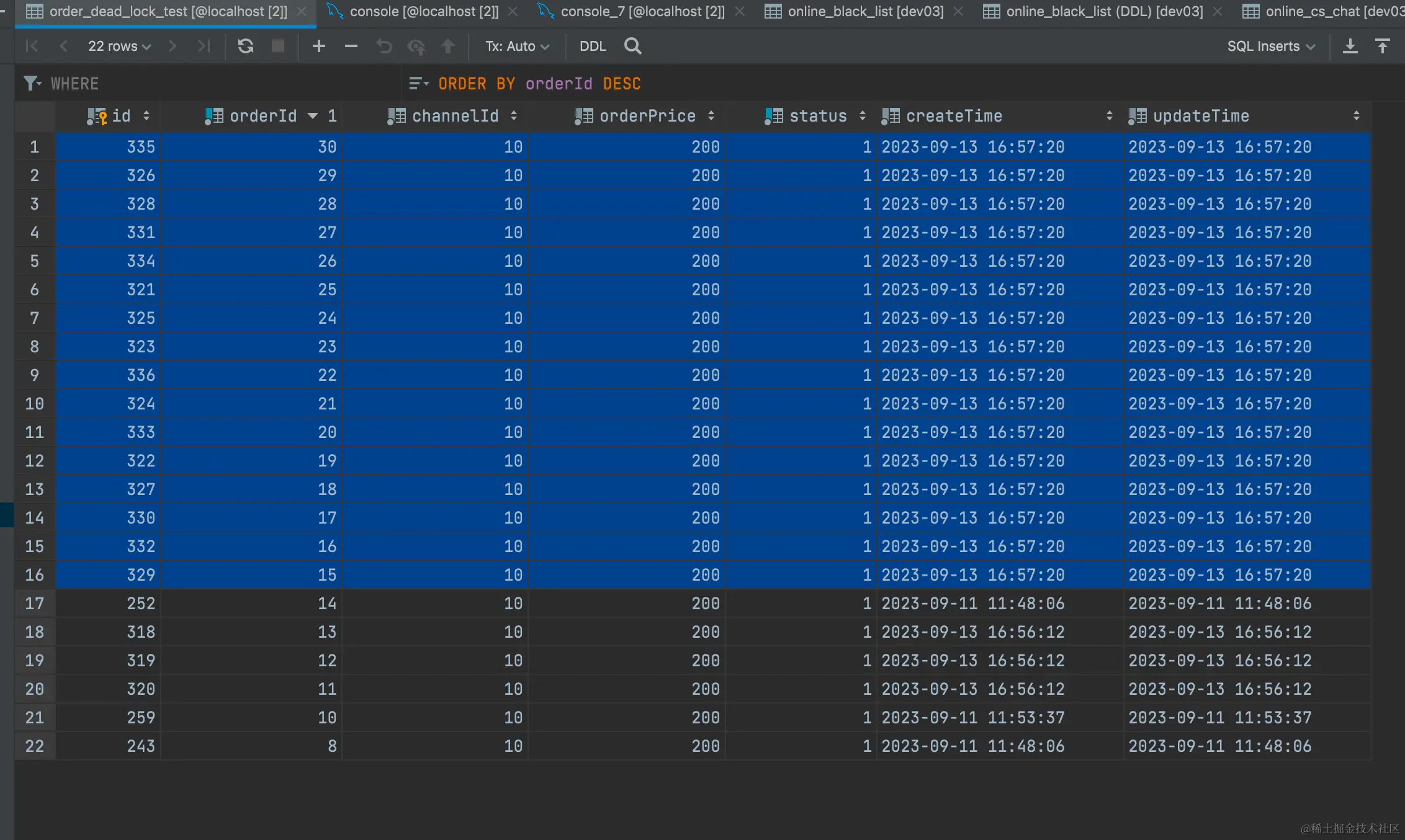1405x840 pixels.
Task: Click orderId cell 14
Action: click(x=252, y=604)
